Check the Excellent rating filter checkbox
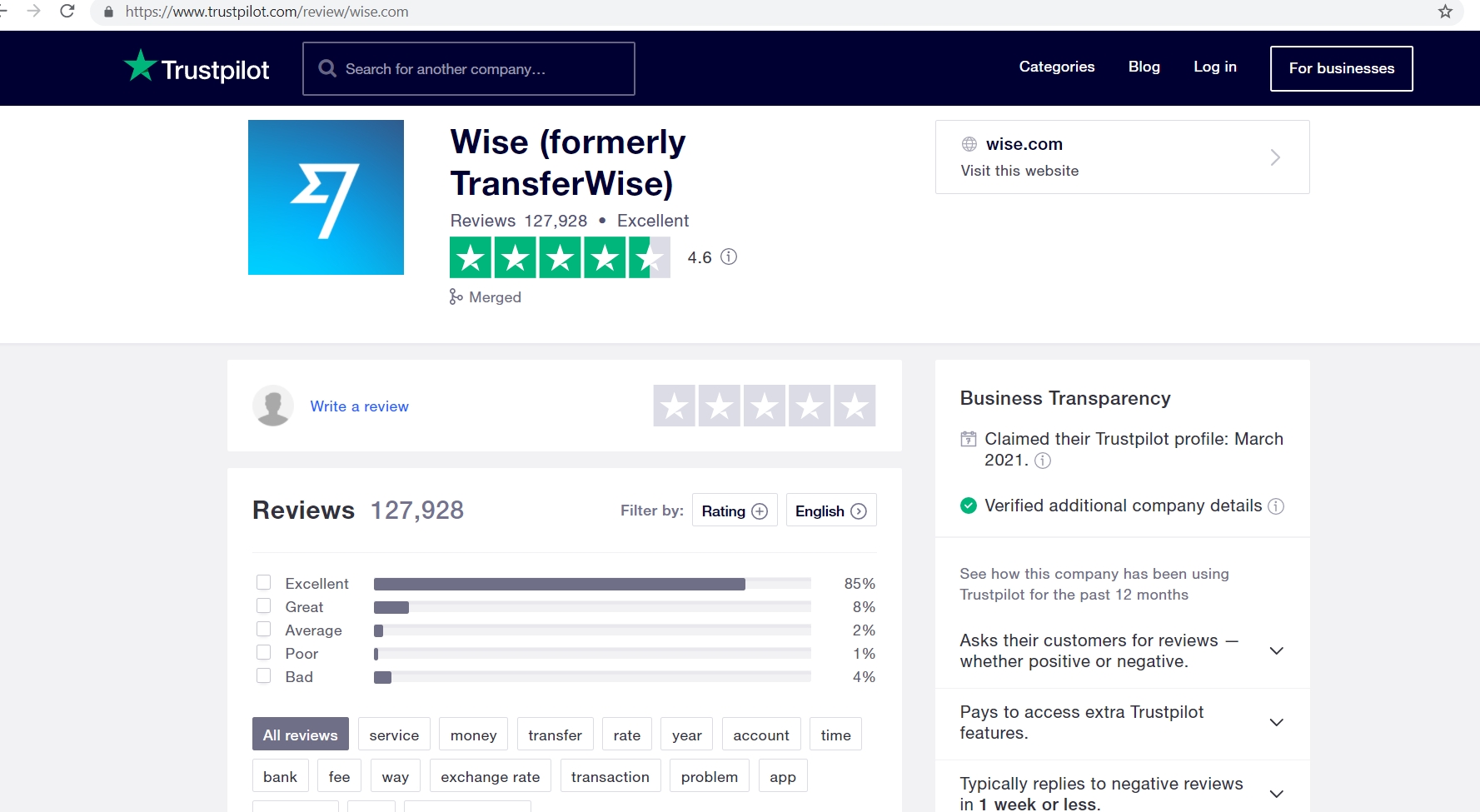Viewport: 1480px width, 812px height. [x=264, y=582]
